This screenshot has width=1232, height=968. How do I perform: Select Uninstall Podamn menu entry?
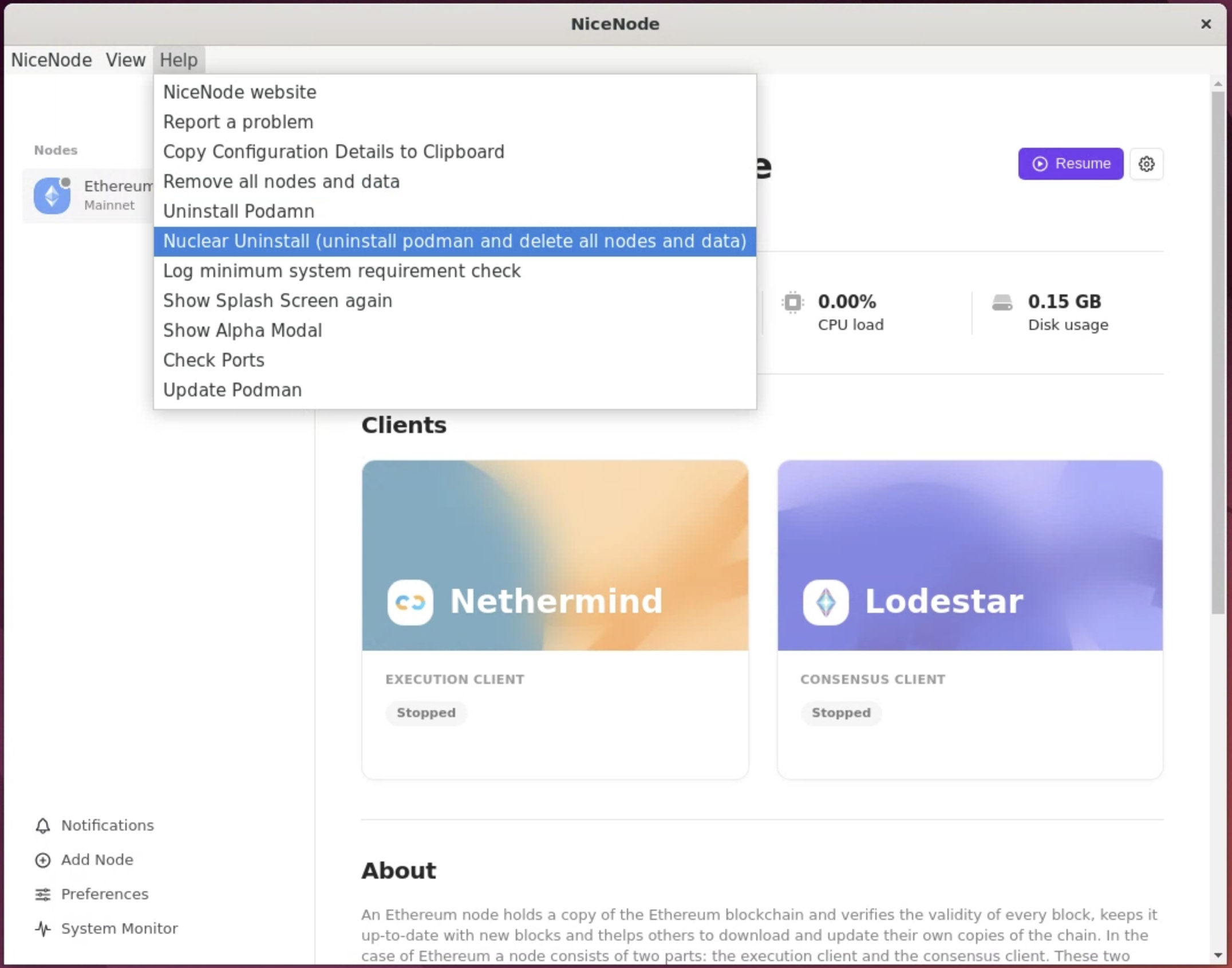[455, 211]
